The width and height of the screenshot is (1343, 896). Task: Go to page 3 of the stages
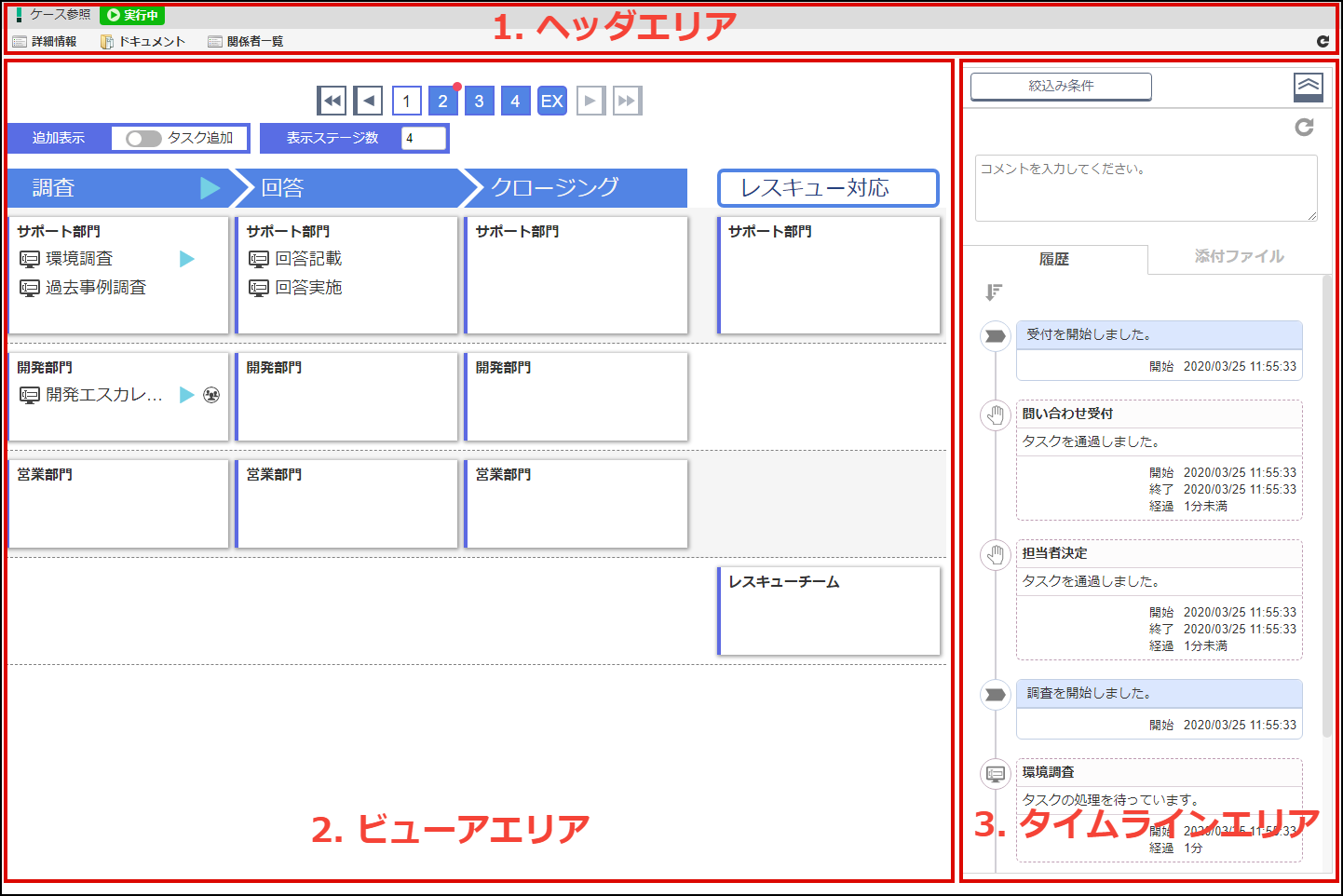coord(479,101)
